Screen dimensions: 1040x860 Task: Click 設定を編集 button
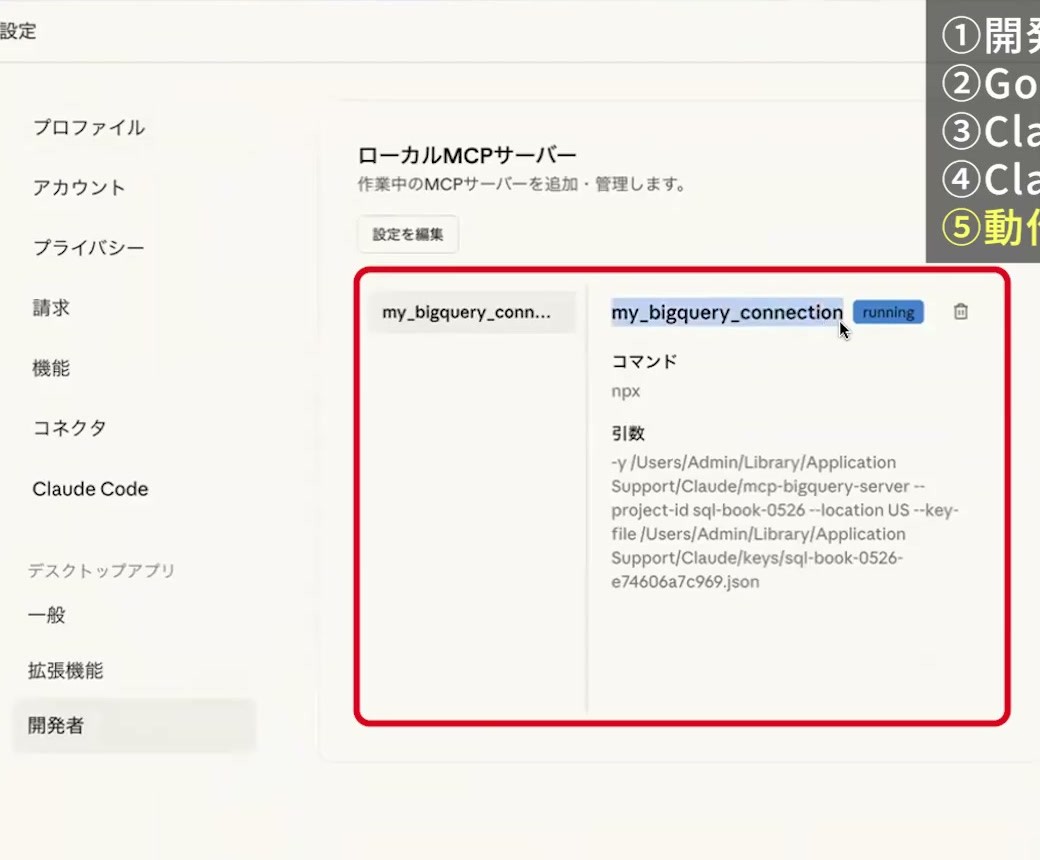point(408,234)
